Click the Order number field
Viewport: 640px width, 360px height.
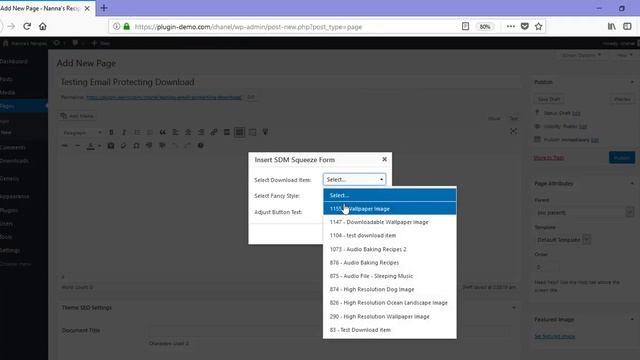(x=546, y=267)
